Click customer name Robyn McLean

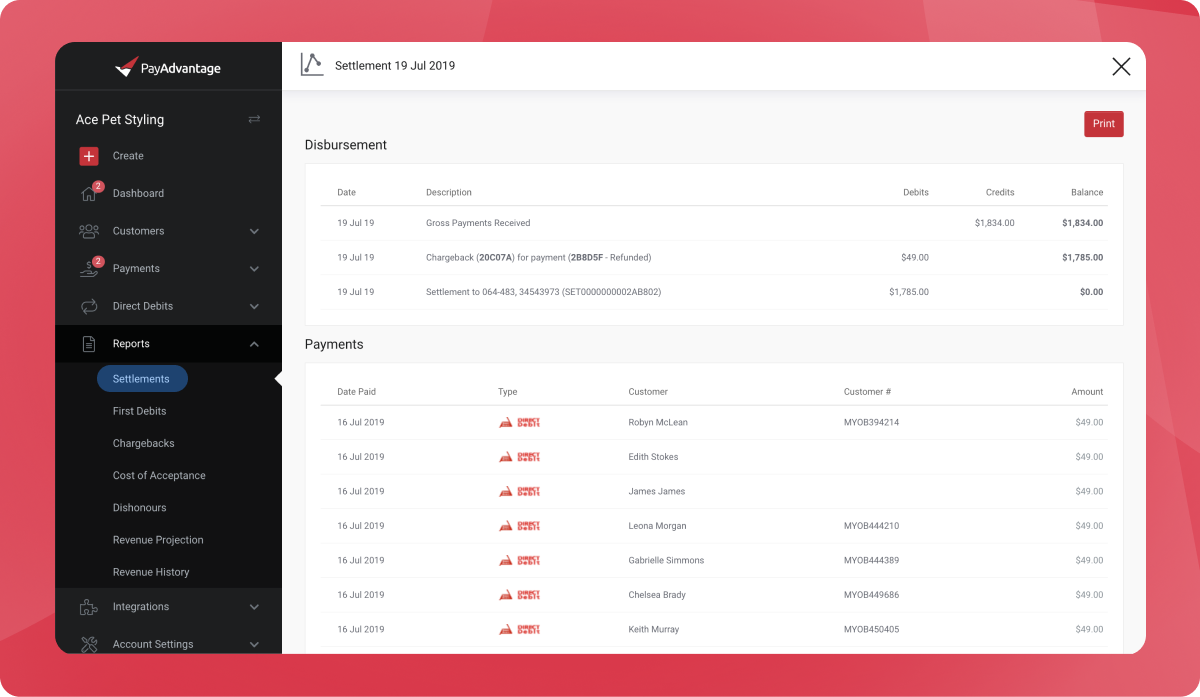pos(658,422)
